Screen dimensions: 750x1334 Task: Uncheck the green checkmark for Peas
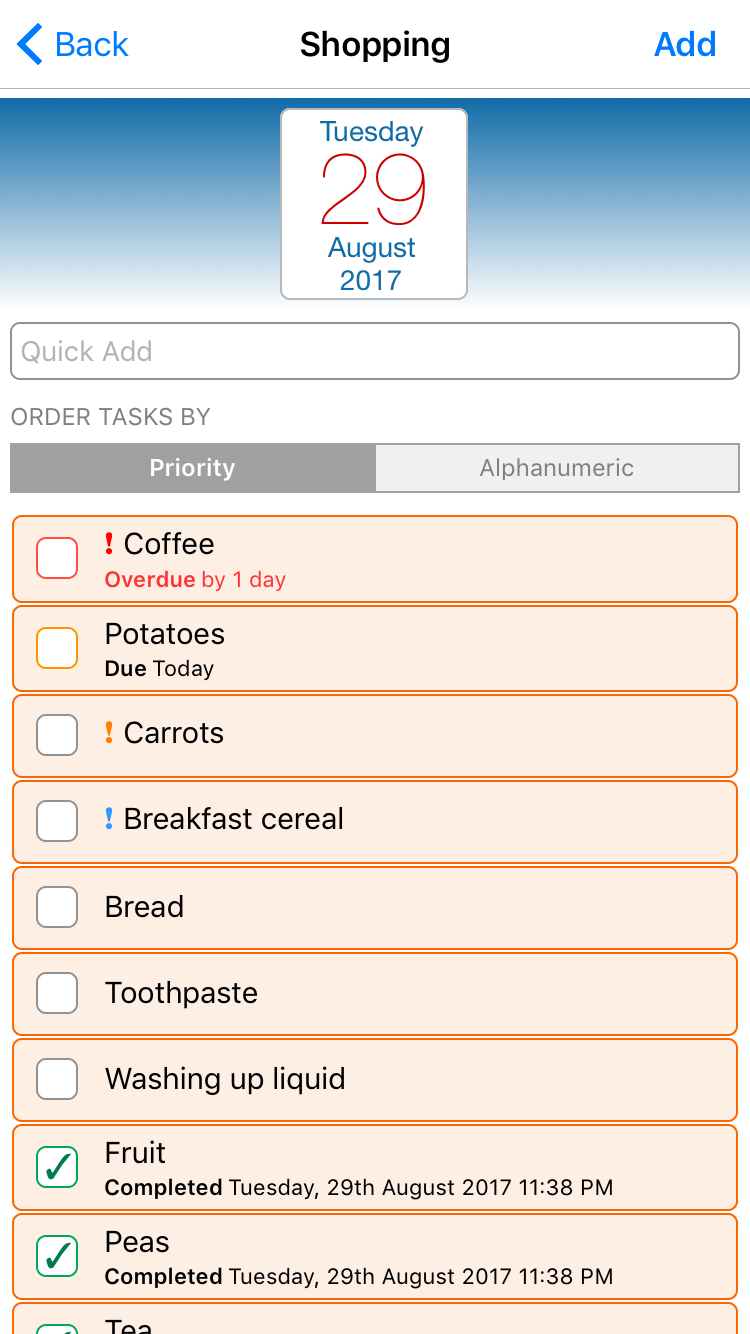57,1256
